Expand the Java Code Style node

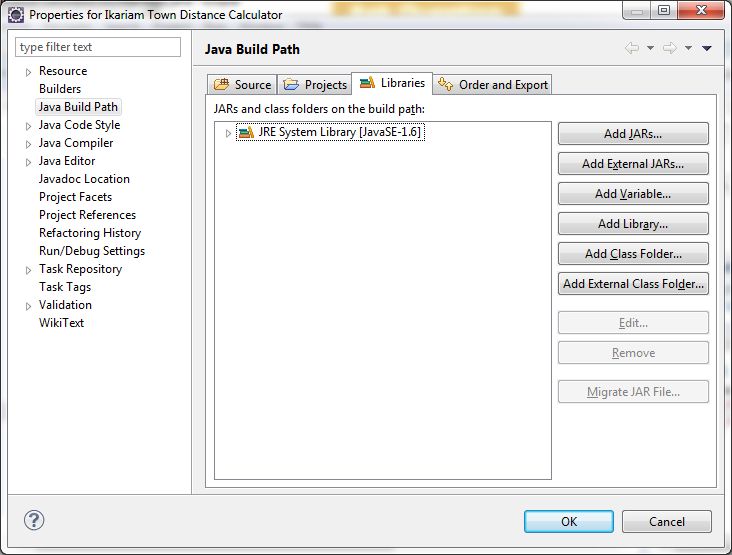[x=28, y=126]
